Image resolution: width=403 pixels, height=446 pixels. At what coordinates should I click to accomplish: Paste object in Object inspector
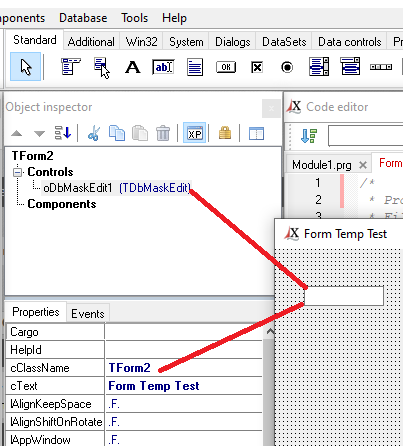pyautogui.click(x=140, y=133)
